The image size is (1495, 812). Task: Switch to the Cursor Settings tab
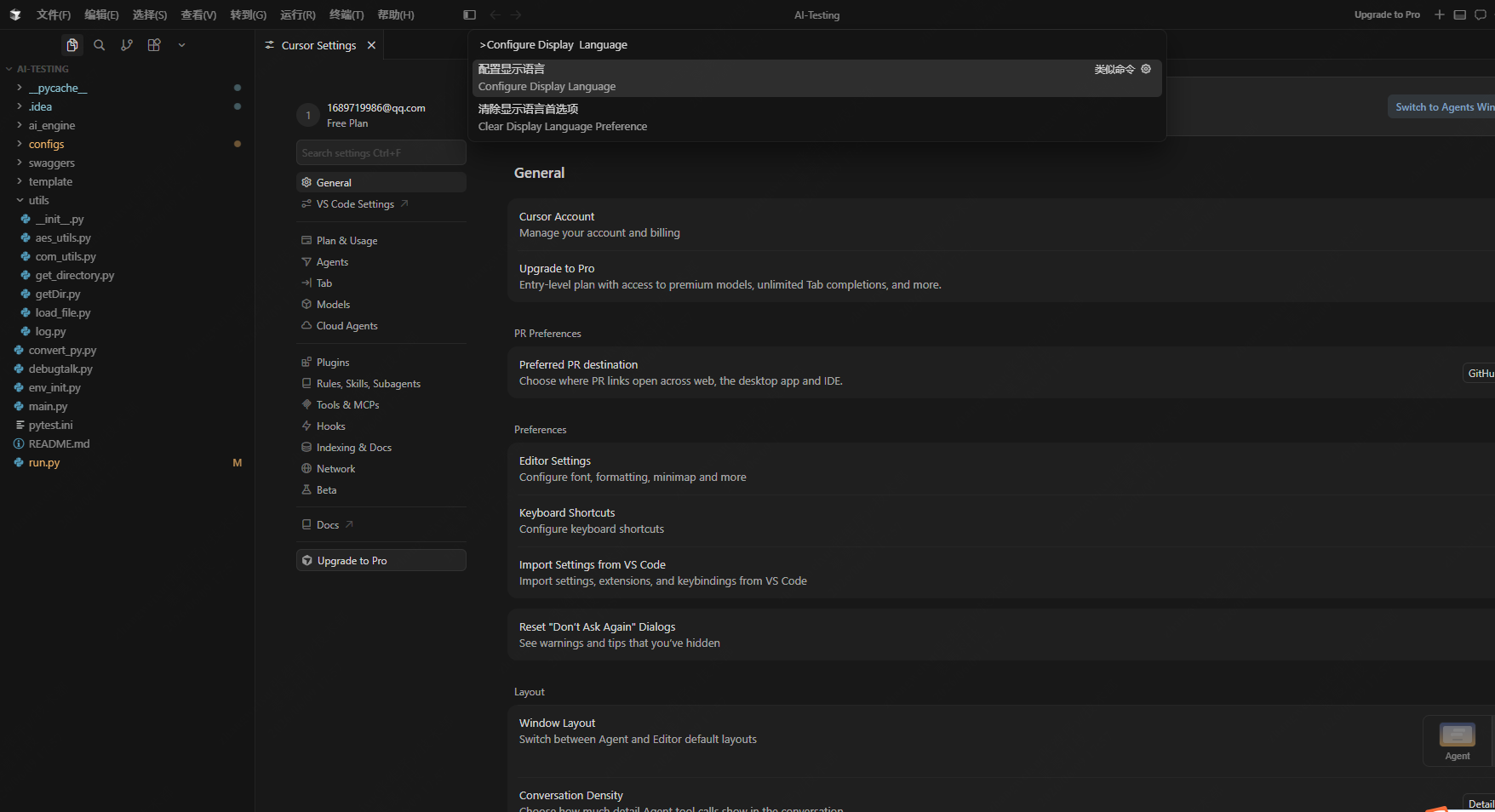pyautogui.click(x=318, y=45)
